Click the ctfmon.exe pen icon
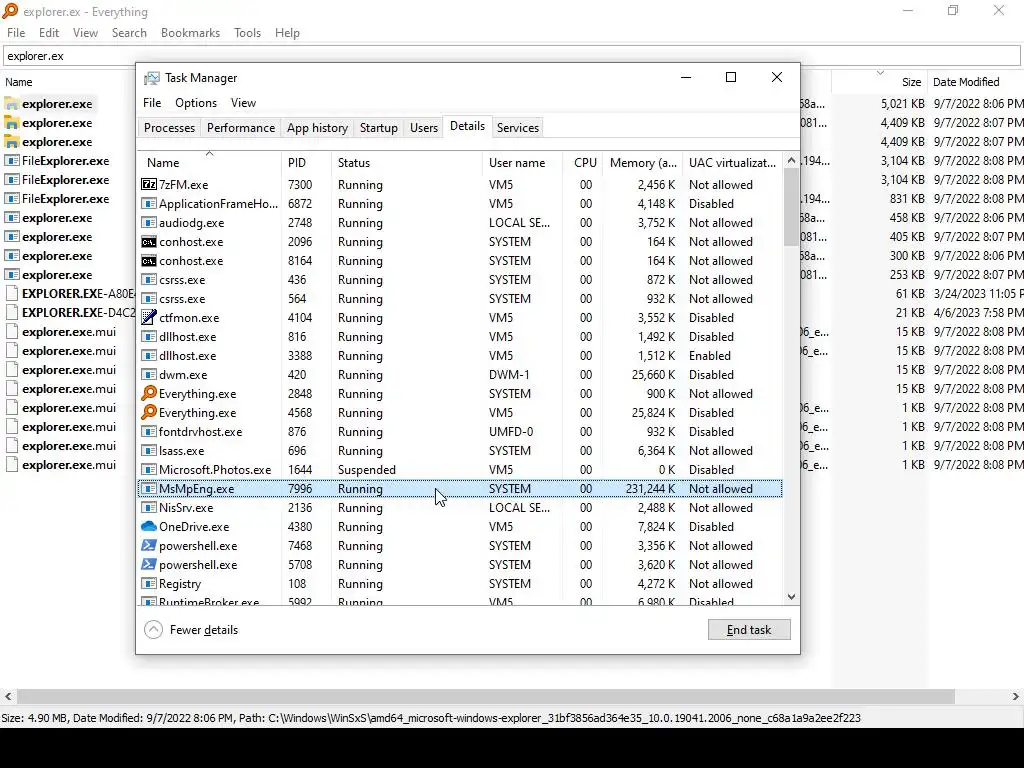The image size is (1024, 768). click(149, 317)
